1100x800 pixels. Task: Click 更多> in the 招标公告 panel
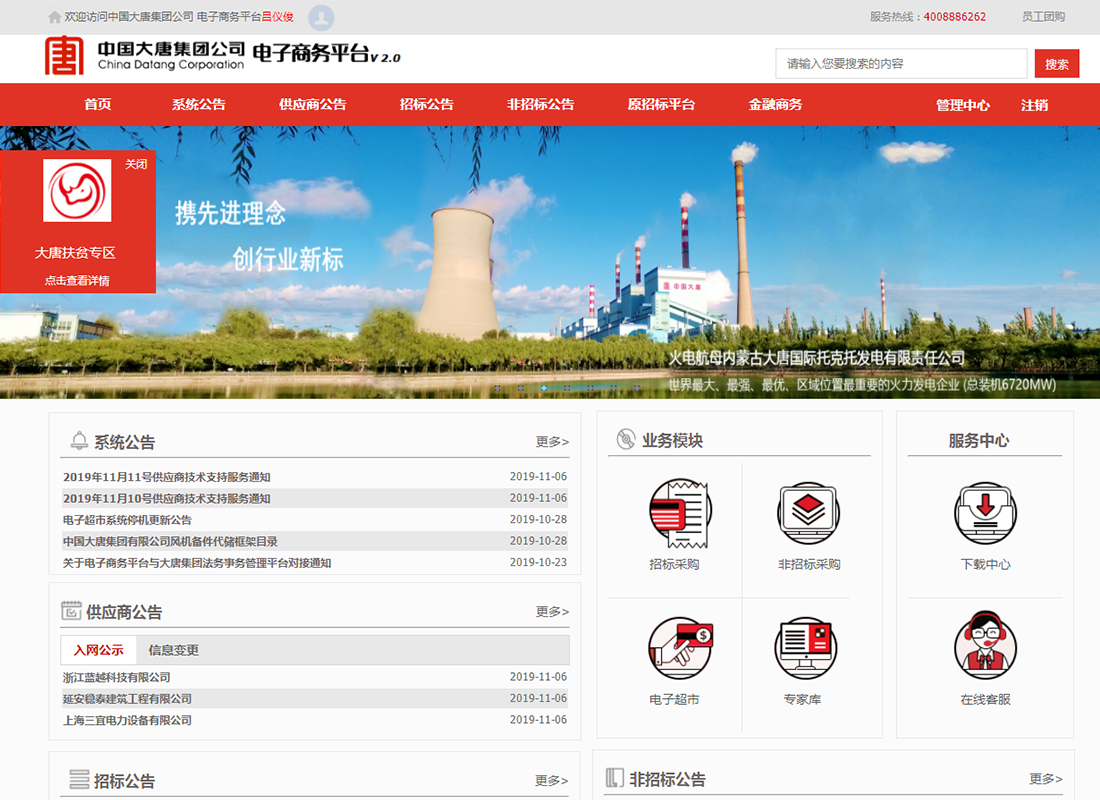(551, 780)
